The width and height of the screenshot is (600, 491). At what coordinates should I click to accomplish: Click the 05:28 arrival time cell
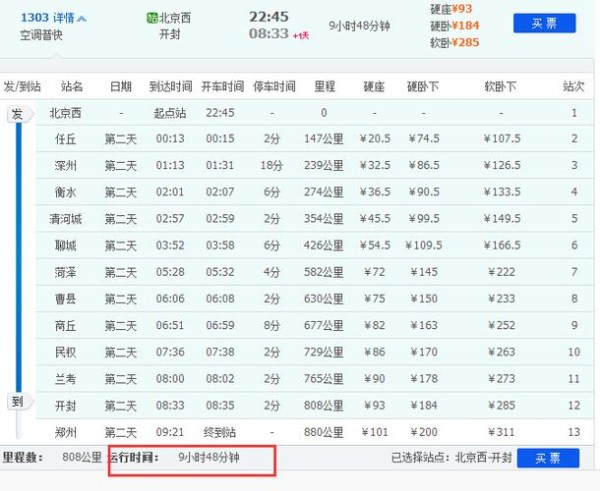(170, 272)
